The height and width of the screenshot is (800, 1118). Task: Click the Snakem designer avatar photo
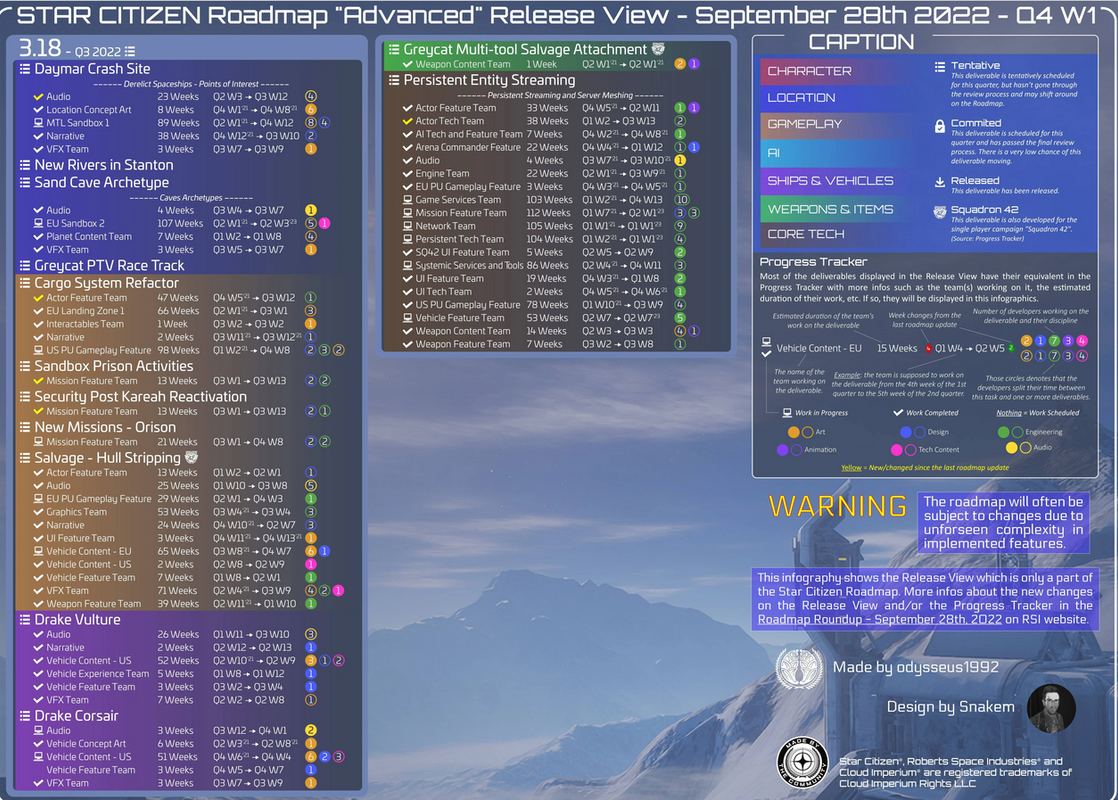(x=1051, y=708)
